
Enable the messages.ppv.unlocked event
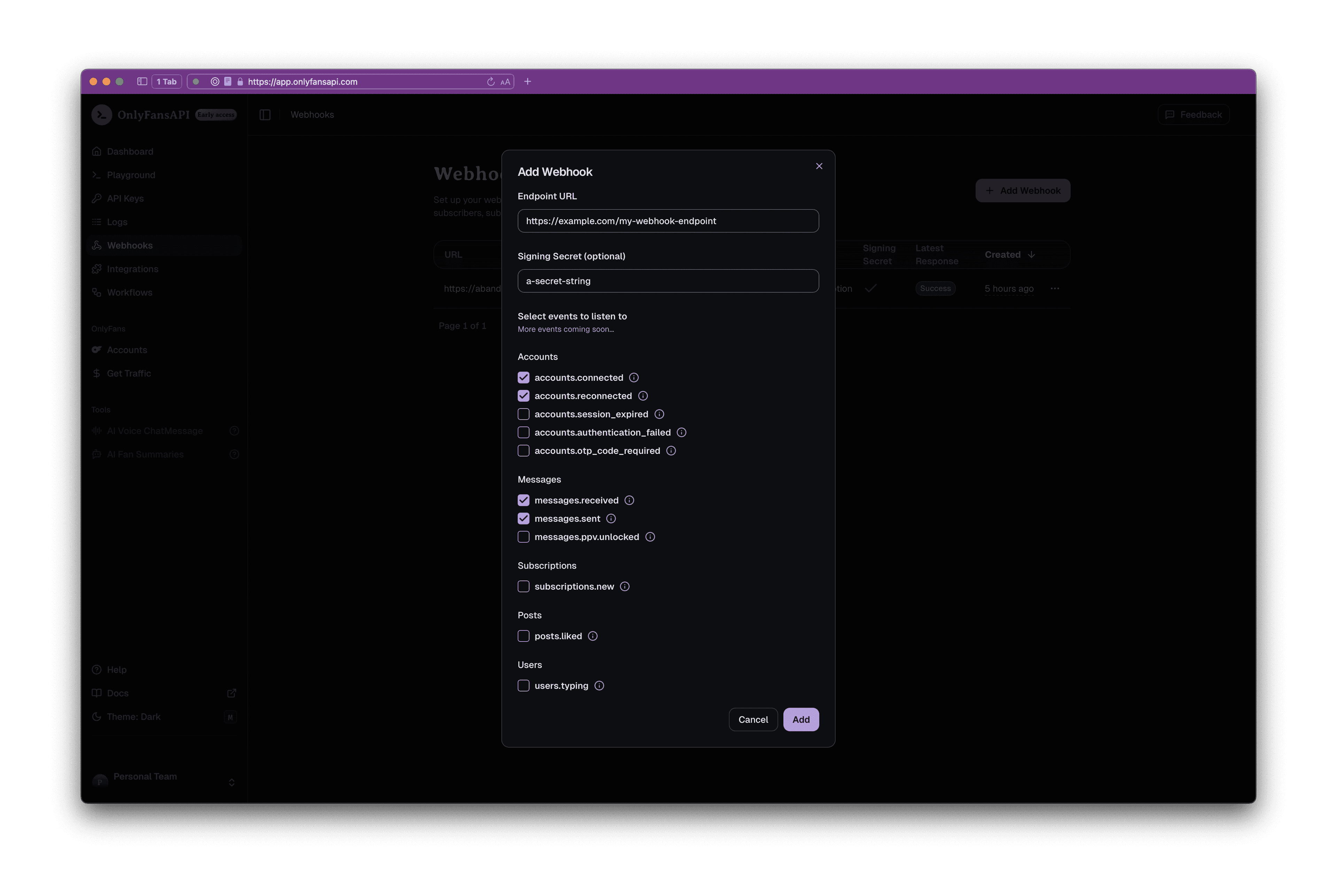(x=523, y=536)
